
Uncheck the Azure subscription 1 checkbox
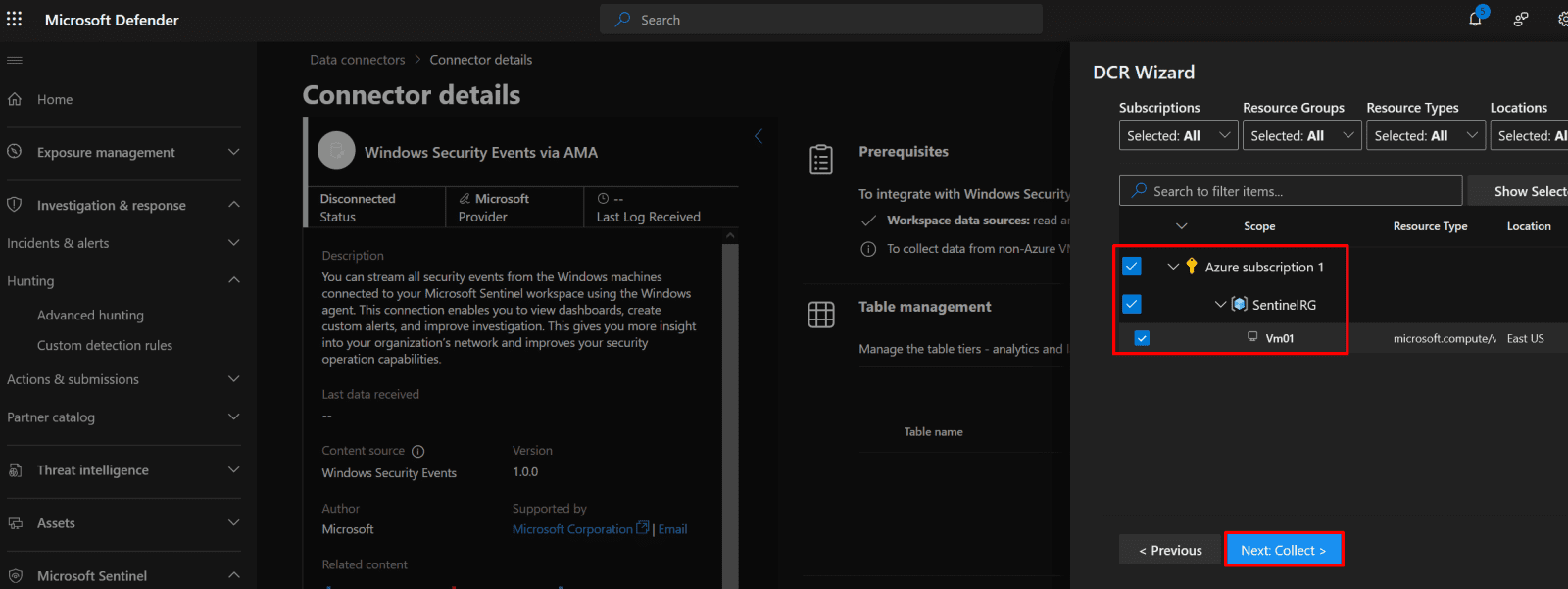1132,267
